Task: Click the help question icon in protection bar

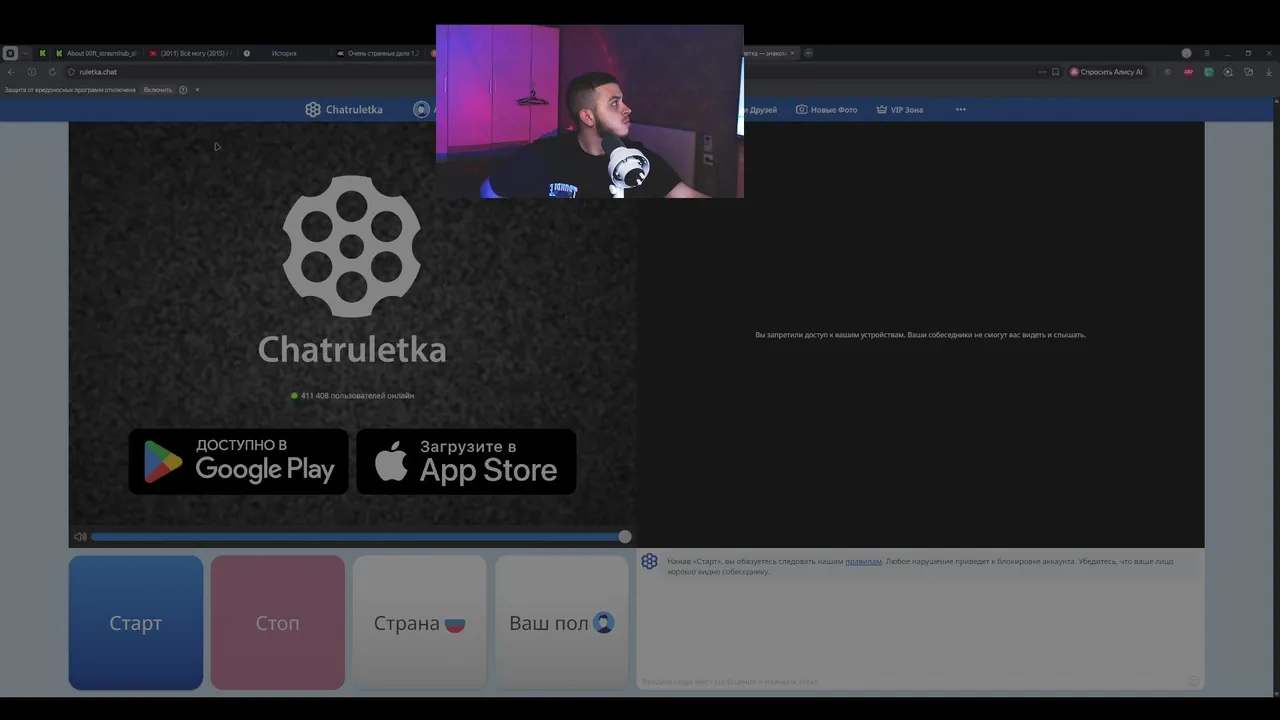Action: pyautogui.click(x=183, y=90)
